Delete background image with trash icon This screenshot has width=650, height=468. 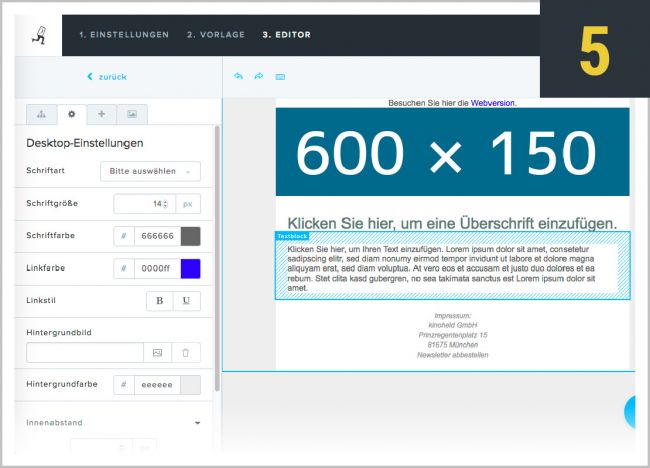[x=185, y=352]
